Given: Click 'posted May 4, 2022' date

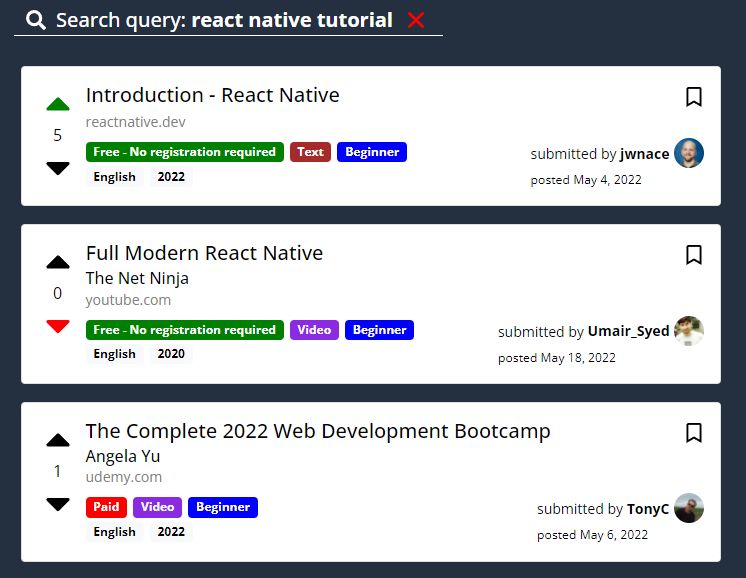Looking at the screenshot, I should coord(586,180).
